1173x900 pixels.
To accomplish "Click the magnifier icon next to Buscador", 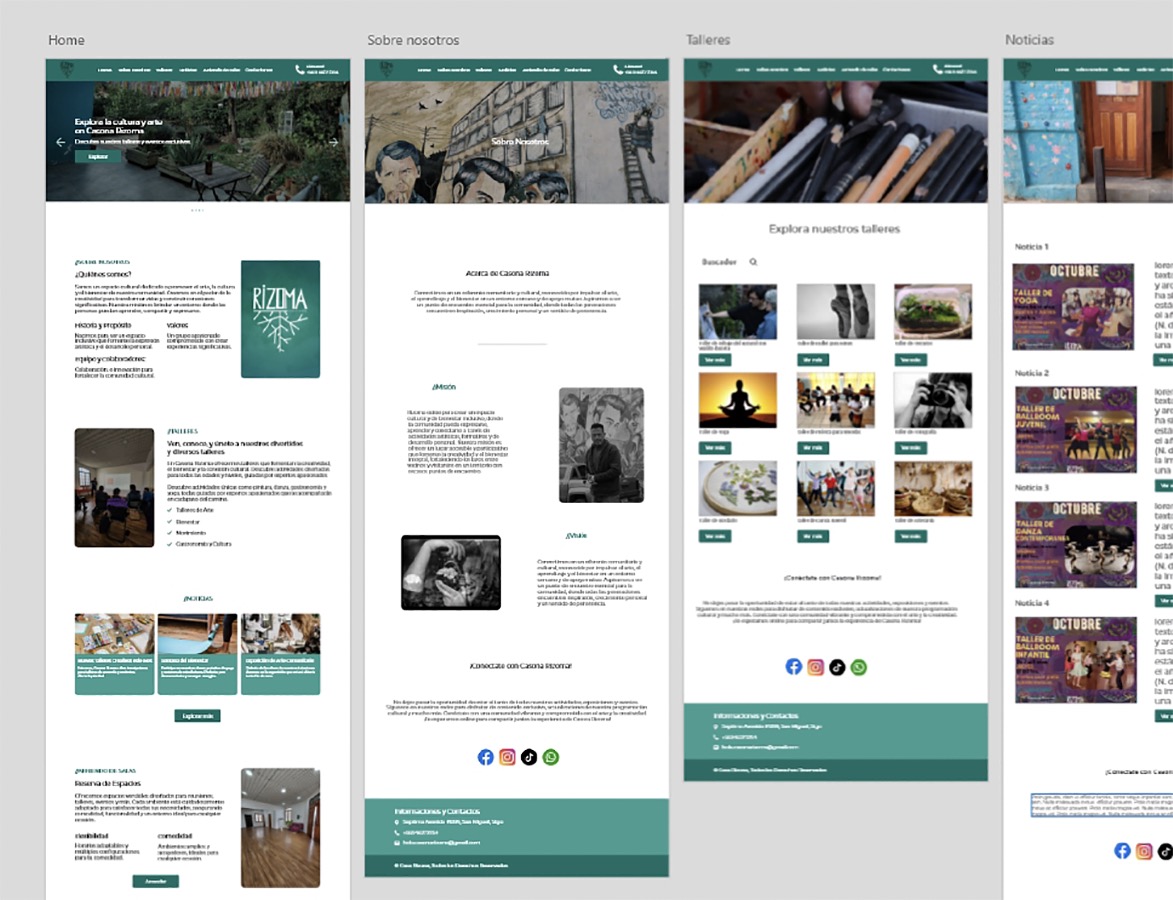I will click(753, 261).
